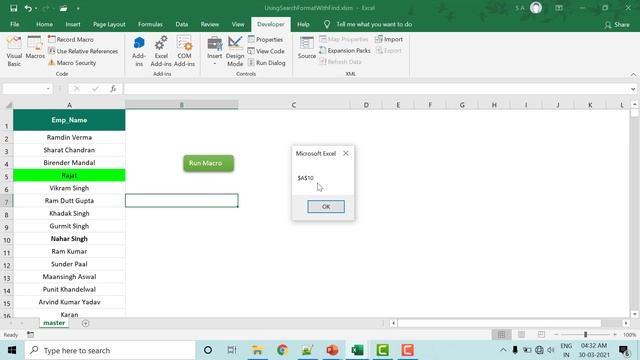Screen dimensions: 640x360
Task: Switch to Normal view
Action: (x=501, y=335)
